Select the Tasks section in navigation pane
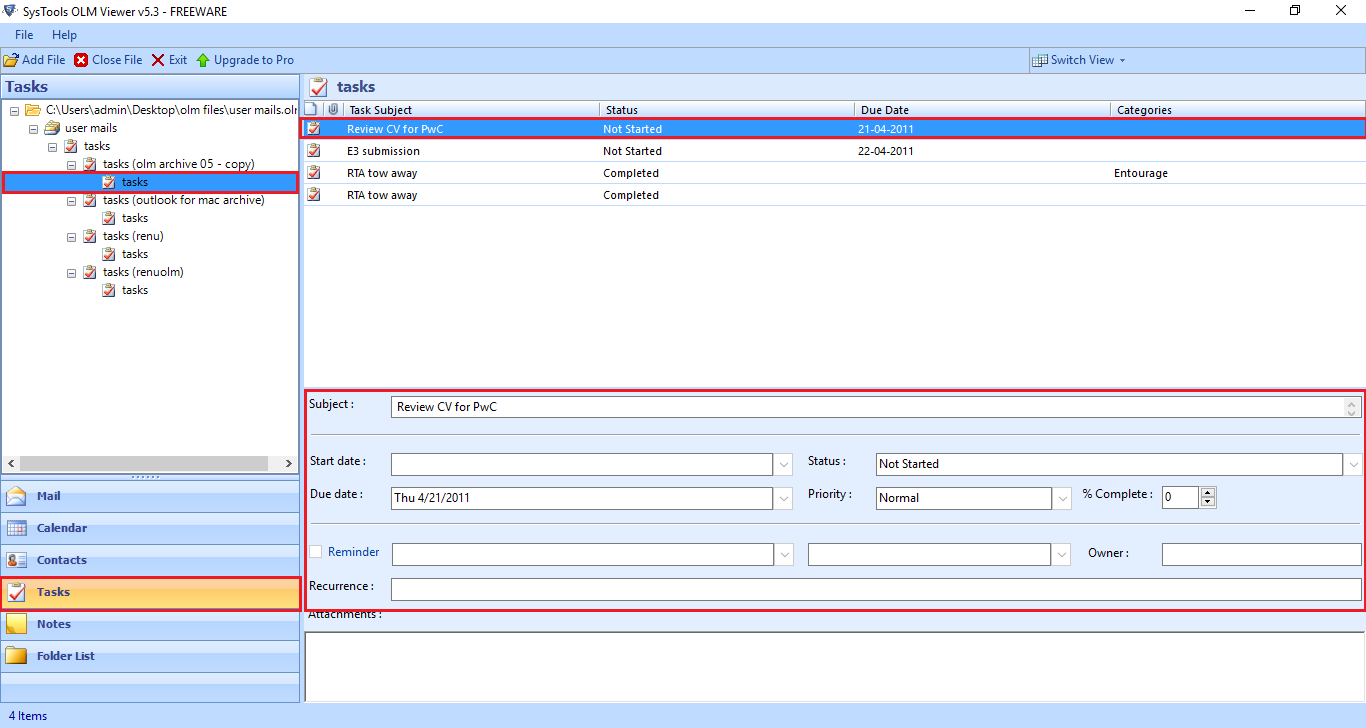The image size is (1366, 728). 150,592
